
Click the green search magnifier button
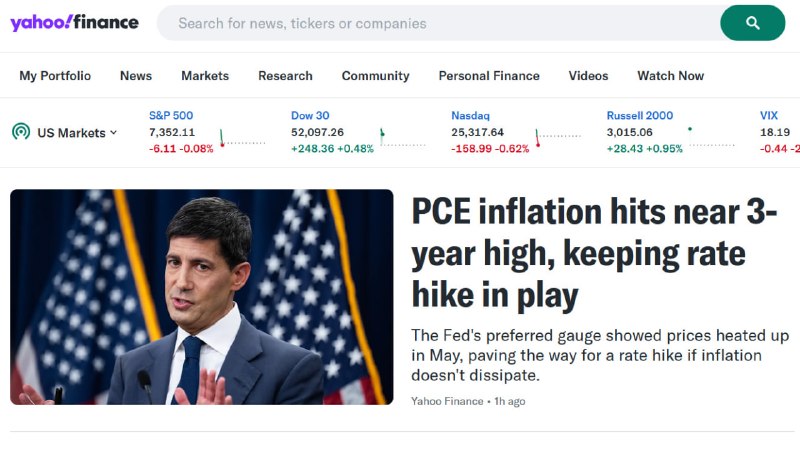click(x=753, y=23)
